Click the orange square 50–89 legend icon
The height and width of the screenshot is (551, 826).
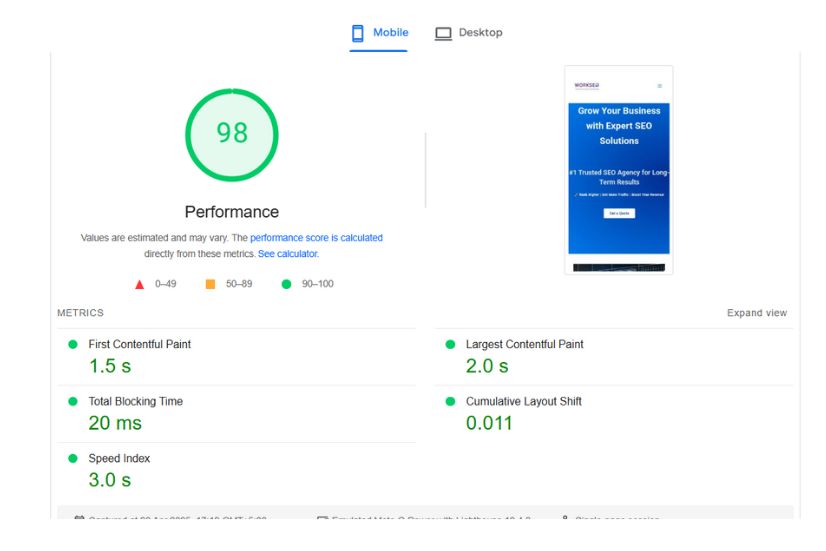point(210,284)
